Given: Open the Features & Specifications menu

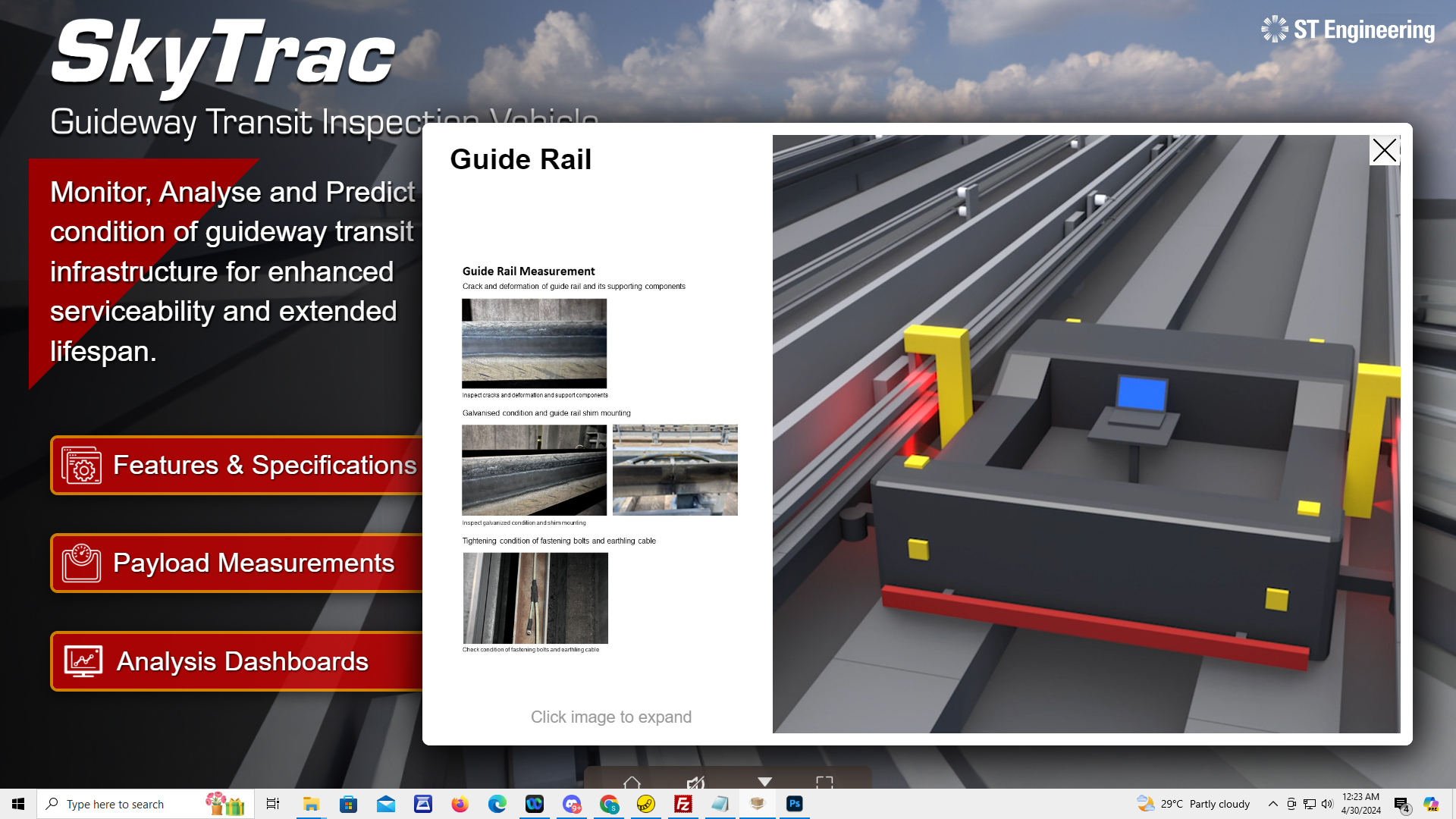Looking at the screenshot, I should coord(264,465).
